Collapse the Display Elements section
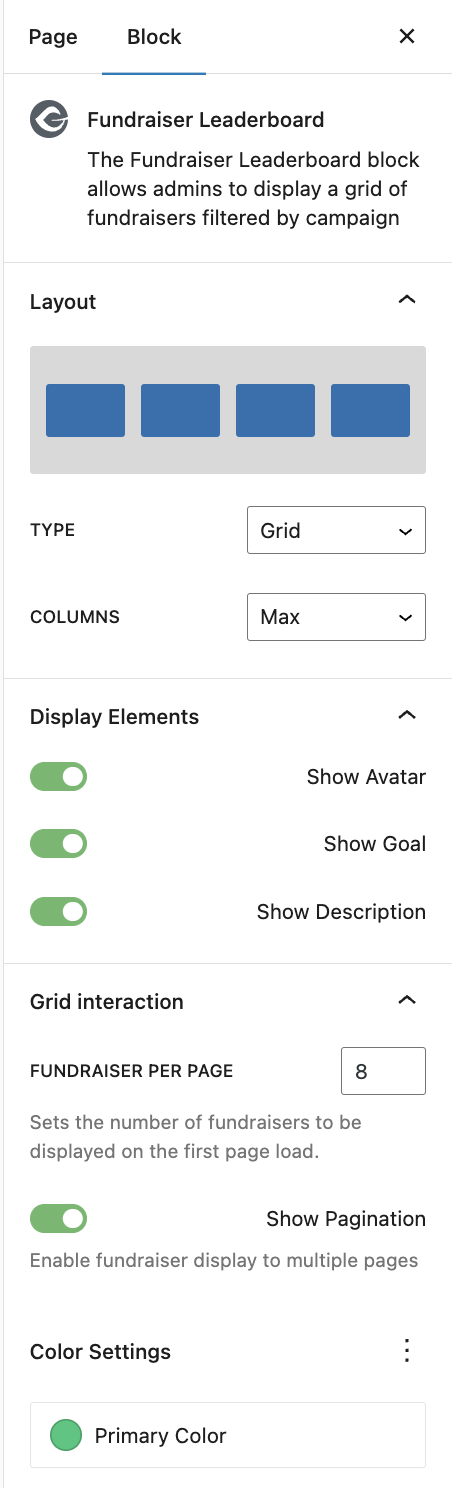Screen dimensions: 452x1488 (407, 716)
